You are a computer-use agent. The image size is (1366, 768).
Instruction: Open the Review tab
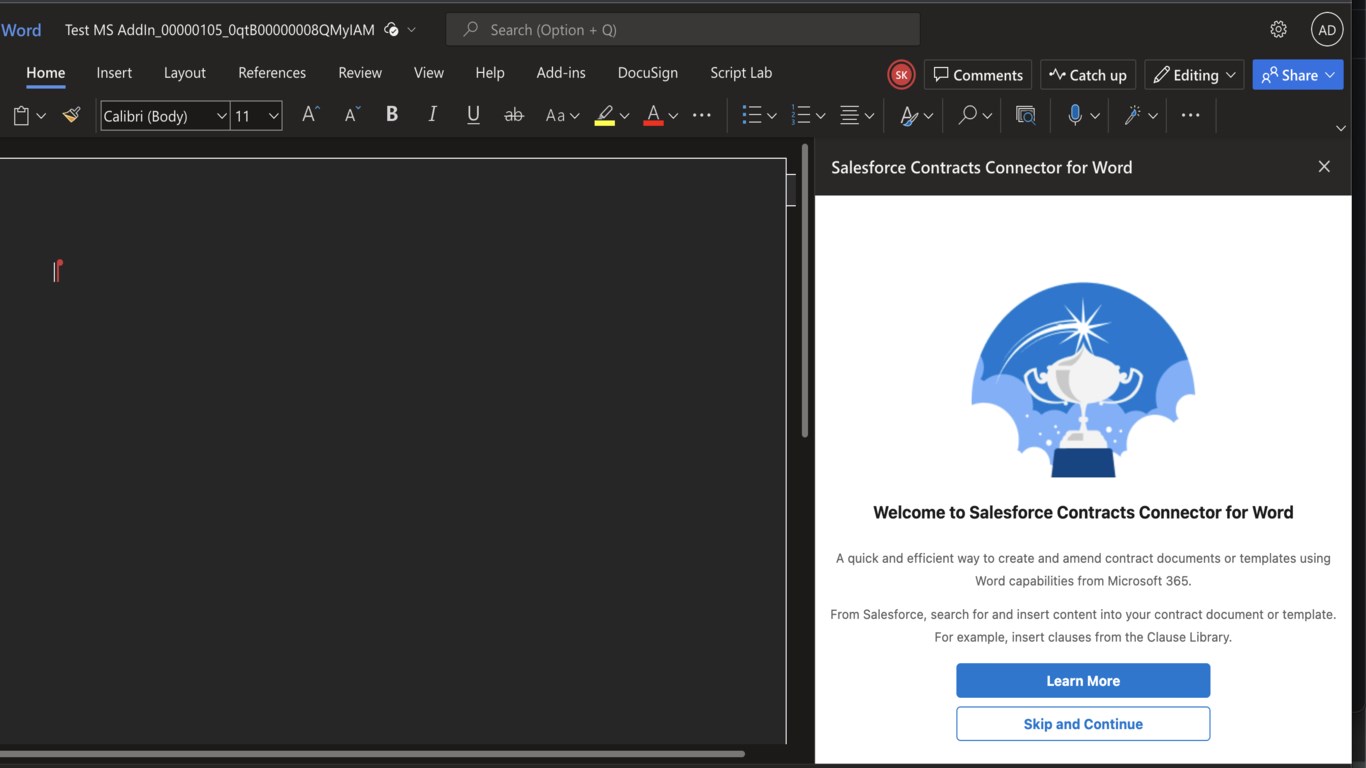[360, 73]
